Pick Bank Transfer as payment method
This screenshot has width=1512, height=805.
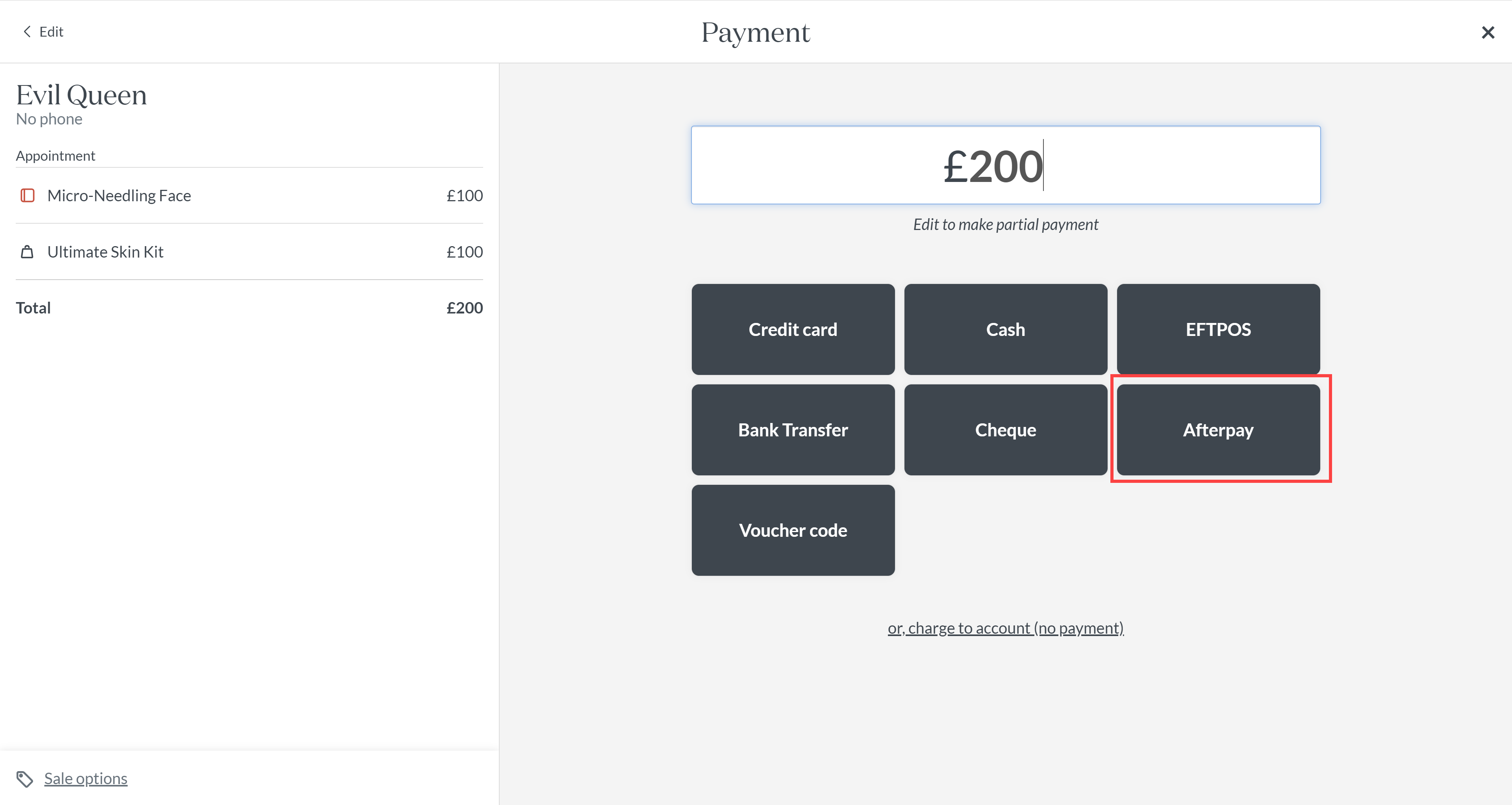coord(793,430)
